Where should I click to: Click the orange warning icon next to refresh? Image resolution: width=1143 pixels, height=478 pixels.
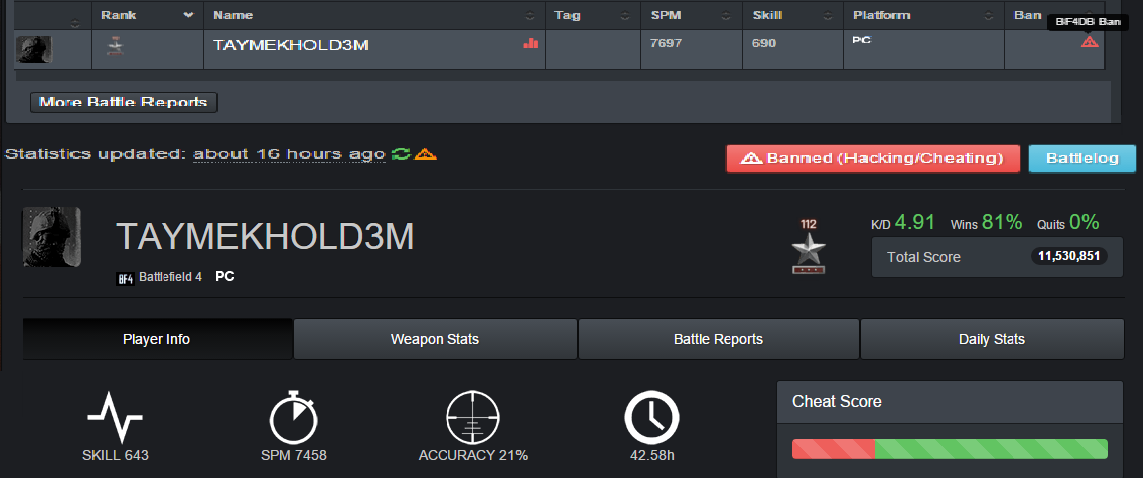425,154
